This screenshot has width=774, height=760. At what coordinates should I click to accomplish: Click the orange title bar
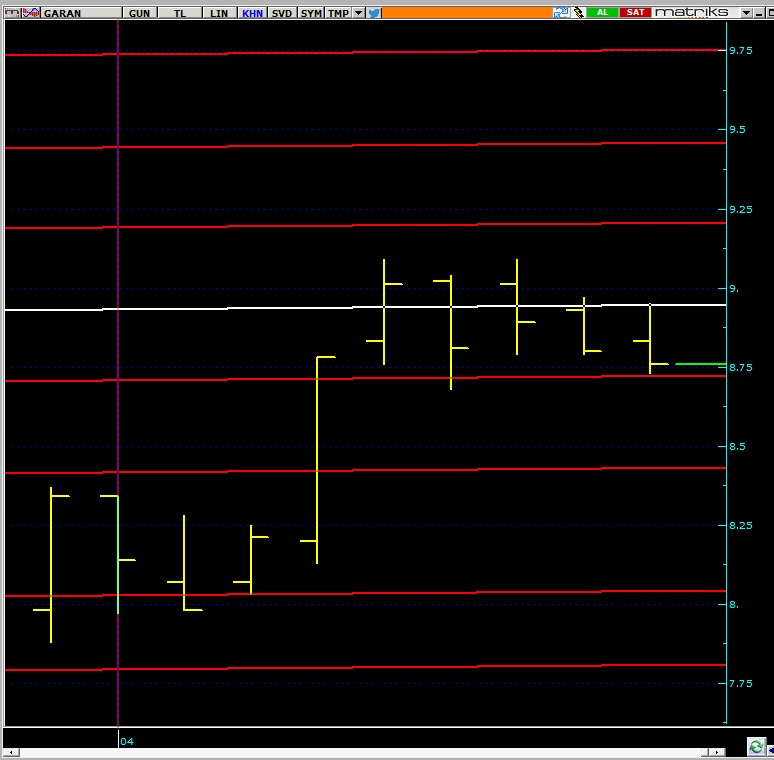coord(467,13)
